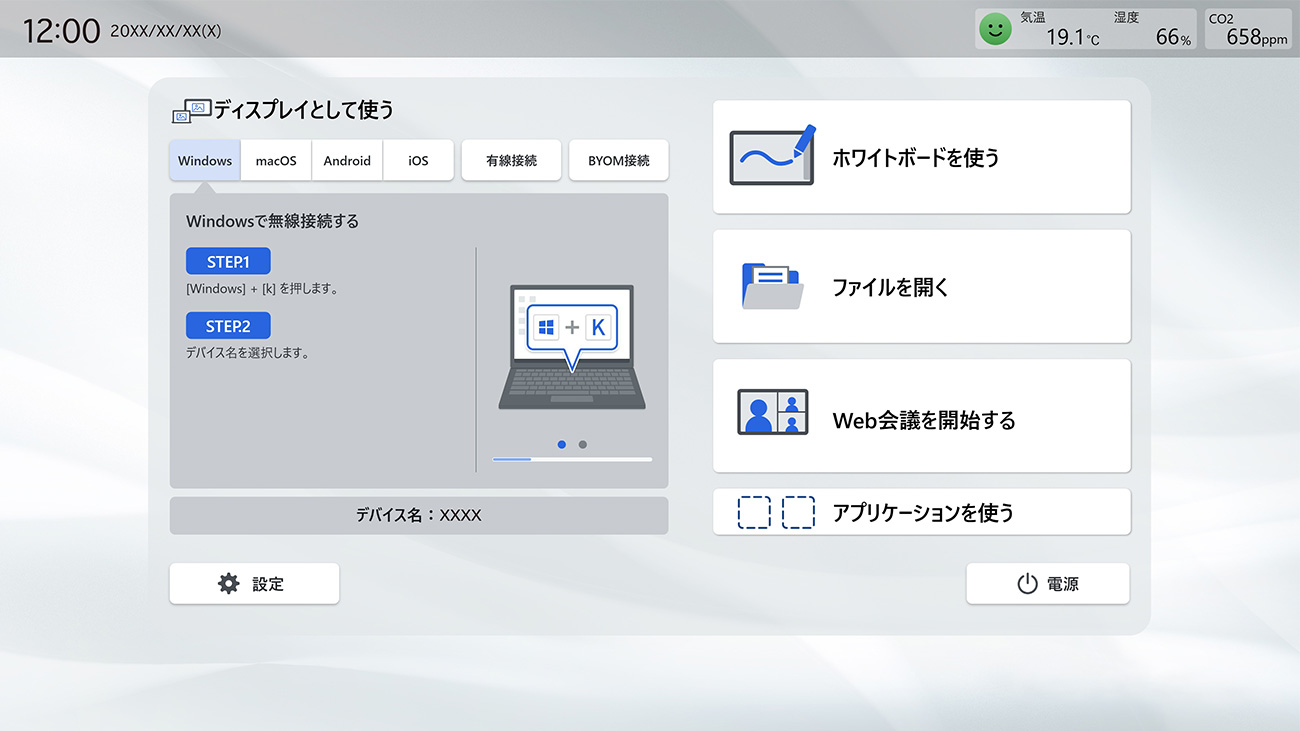Click the CO2 658ppm indicator

[1247, 30]
